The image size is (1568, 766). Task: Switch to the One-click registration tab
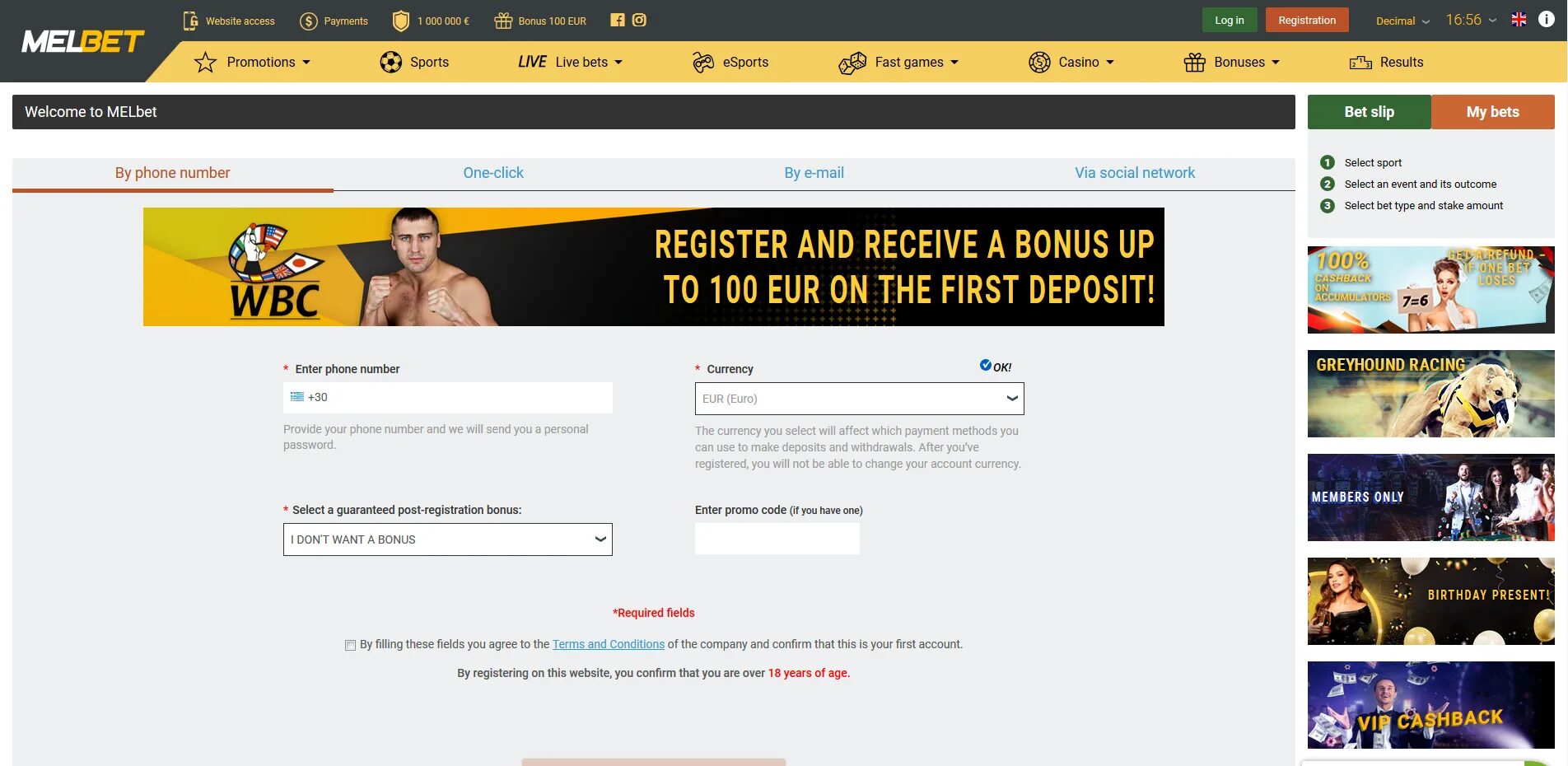493,173
